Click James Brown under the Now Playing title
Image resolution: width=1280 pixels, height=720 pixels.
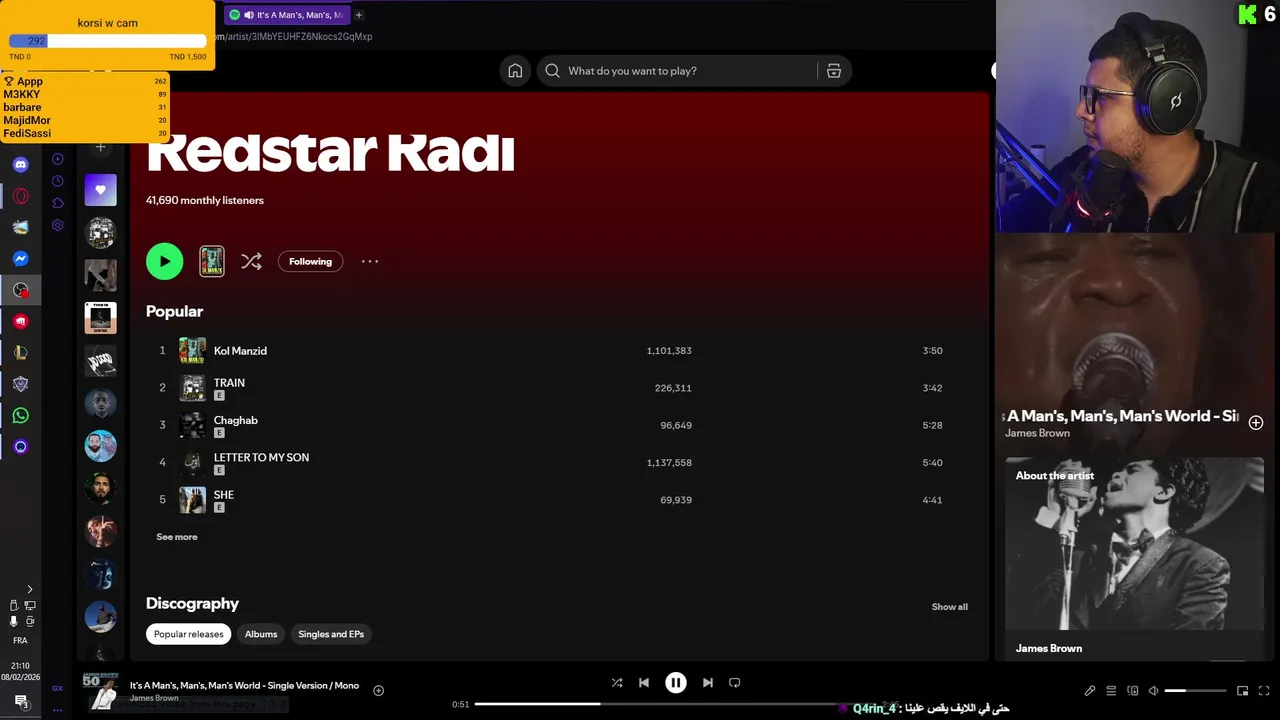[1037, 433]
